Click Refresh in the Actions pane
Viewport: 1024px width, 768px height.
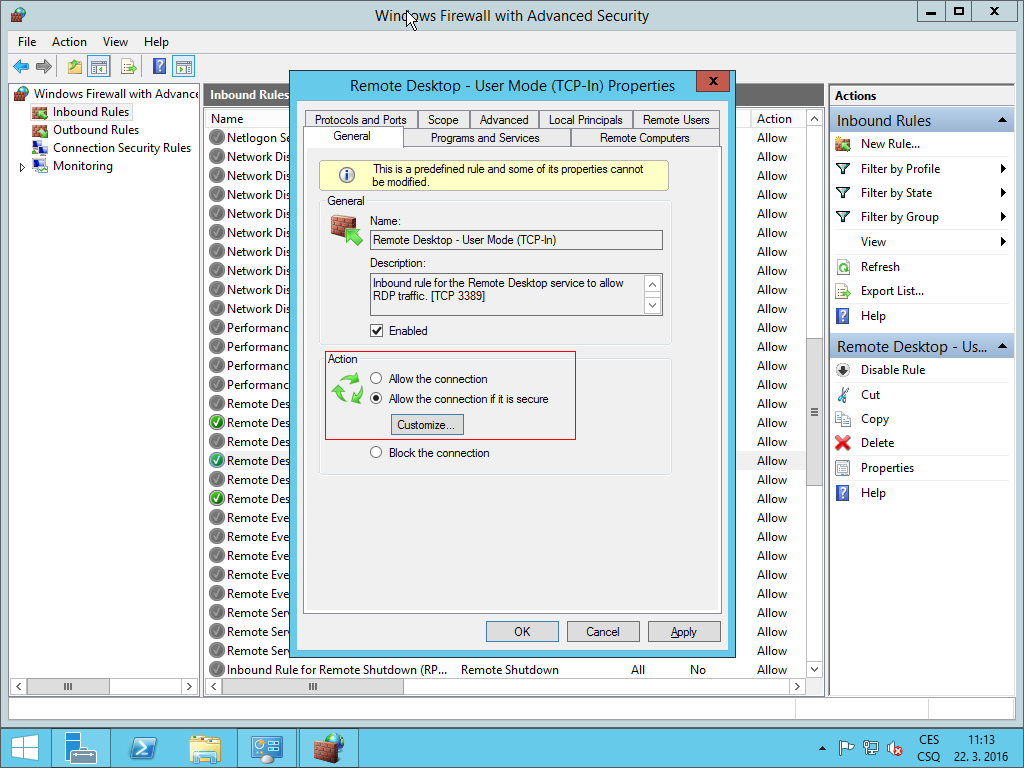pyautogui.click(x=880, y=266)
